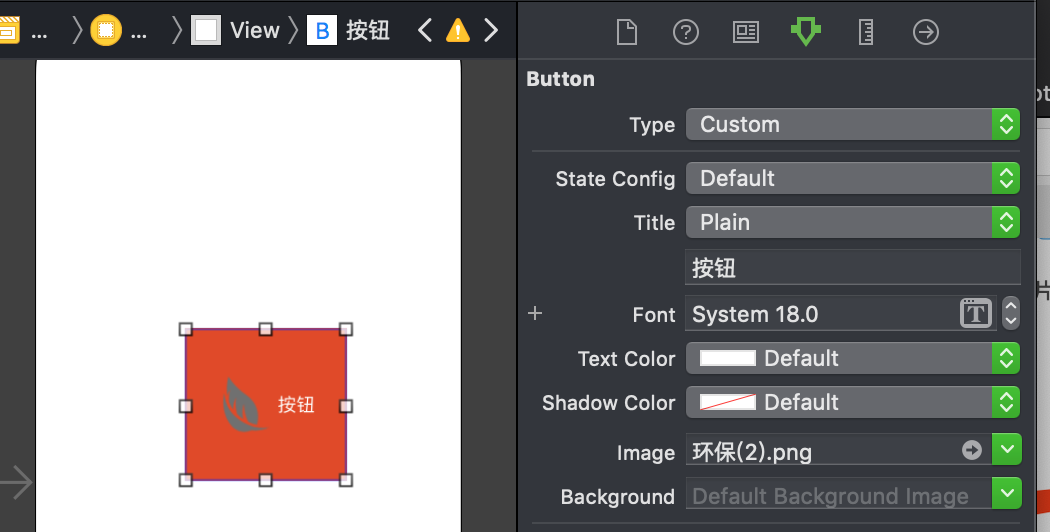Expand the Background dropdown chevron
1050x532 pixels.
point(1007,494)
